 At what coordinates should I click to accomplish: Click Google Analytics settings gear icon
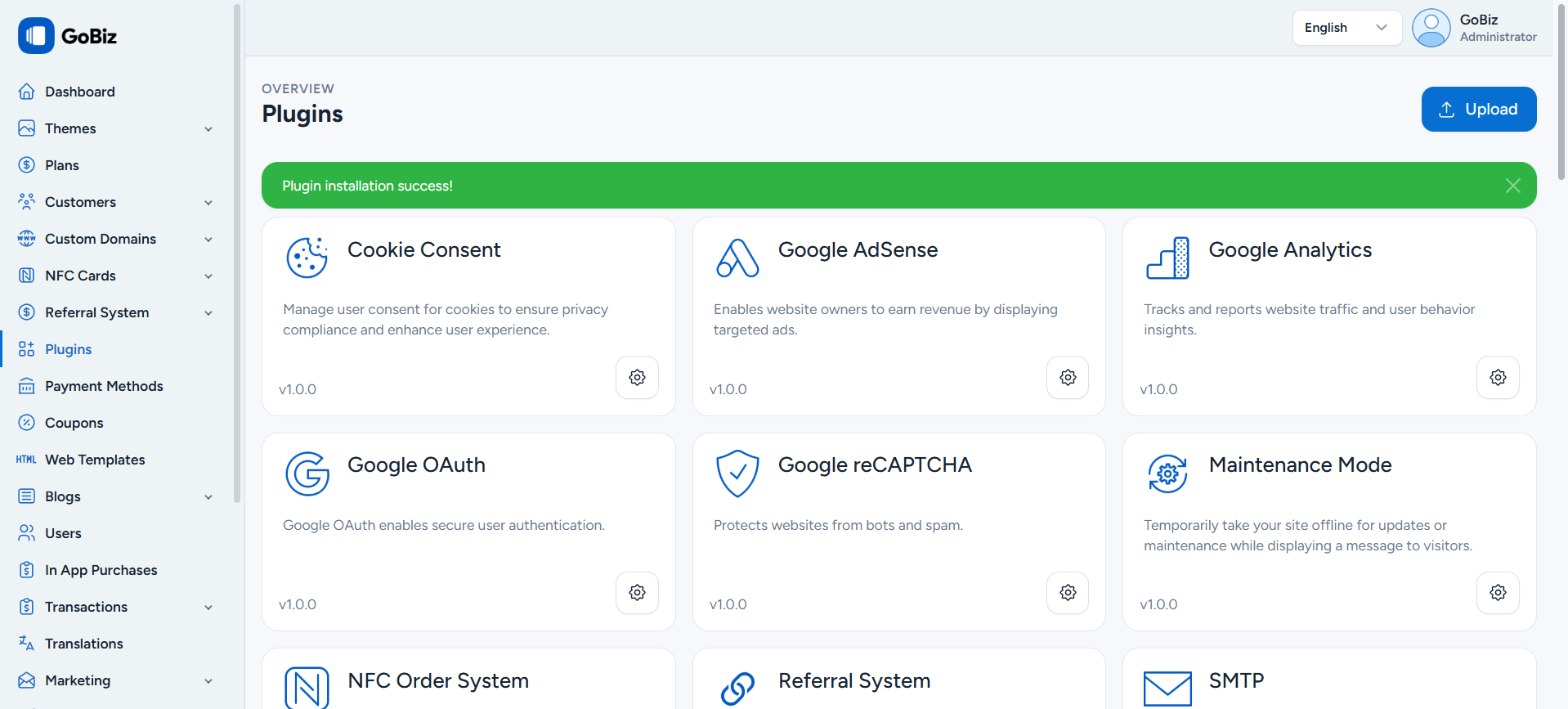pyautogui.click(x=1498, y=377)
